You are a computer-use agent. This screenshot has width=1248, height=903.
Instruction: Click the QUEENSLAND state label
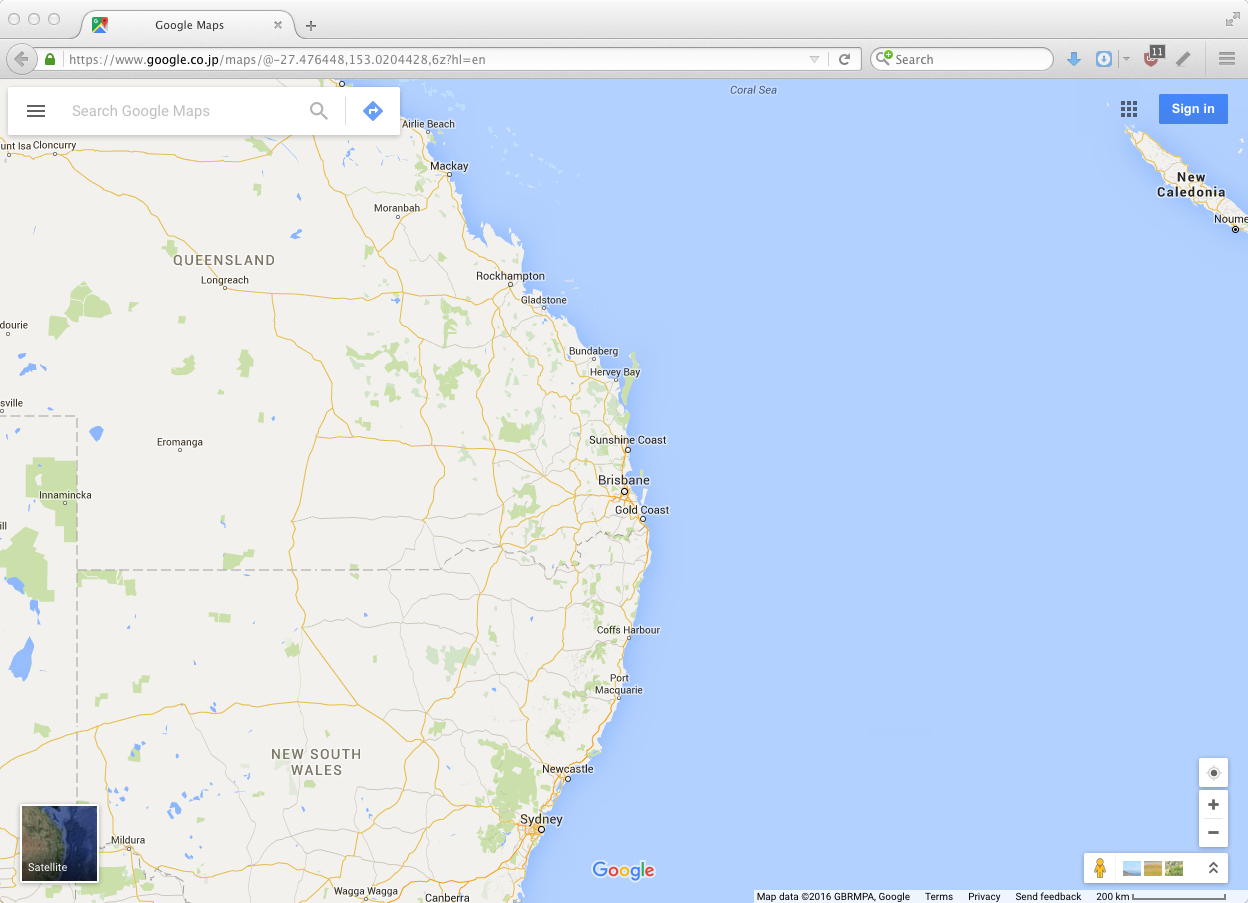[x=224, y=260]
